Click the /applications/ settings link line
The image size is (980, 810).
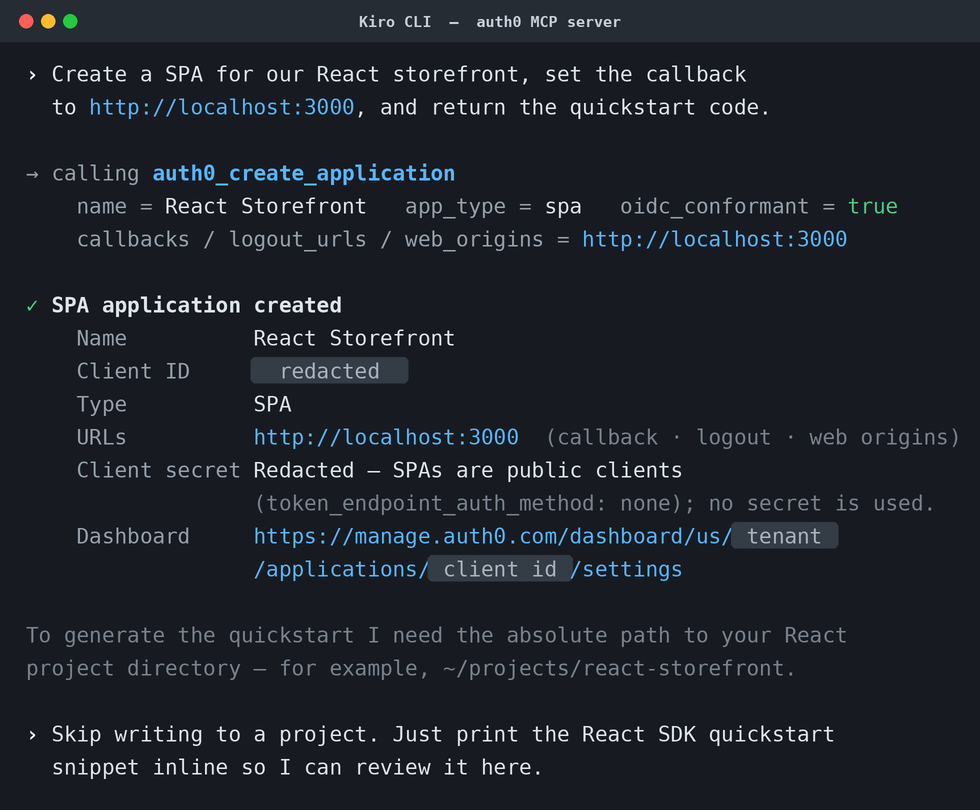(x=468, y=569)
